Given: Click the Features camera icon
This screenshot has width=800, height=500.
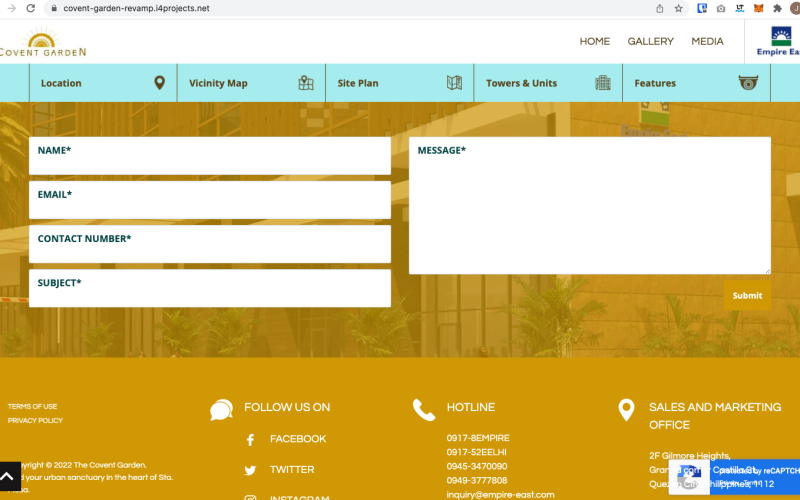Looking at the screenshot, I should click(x=748, y=82).
